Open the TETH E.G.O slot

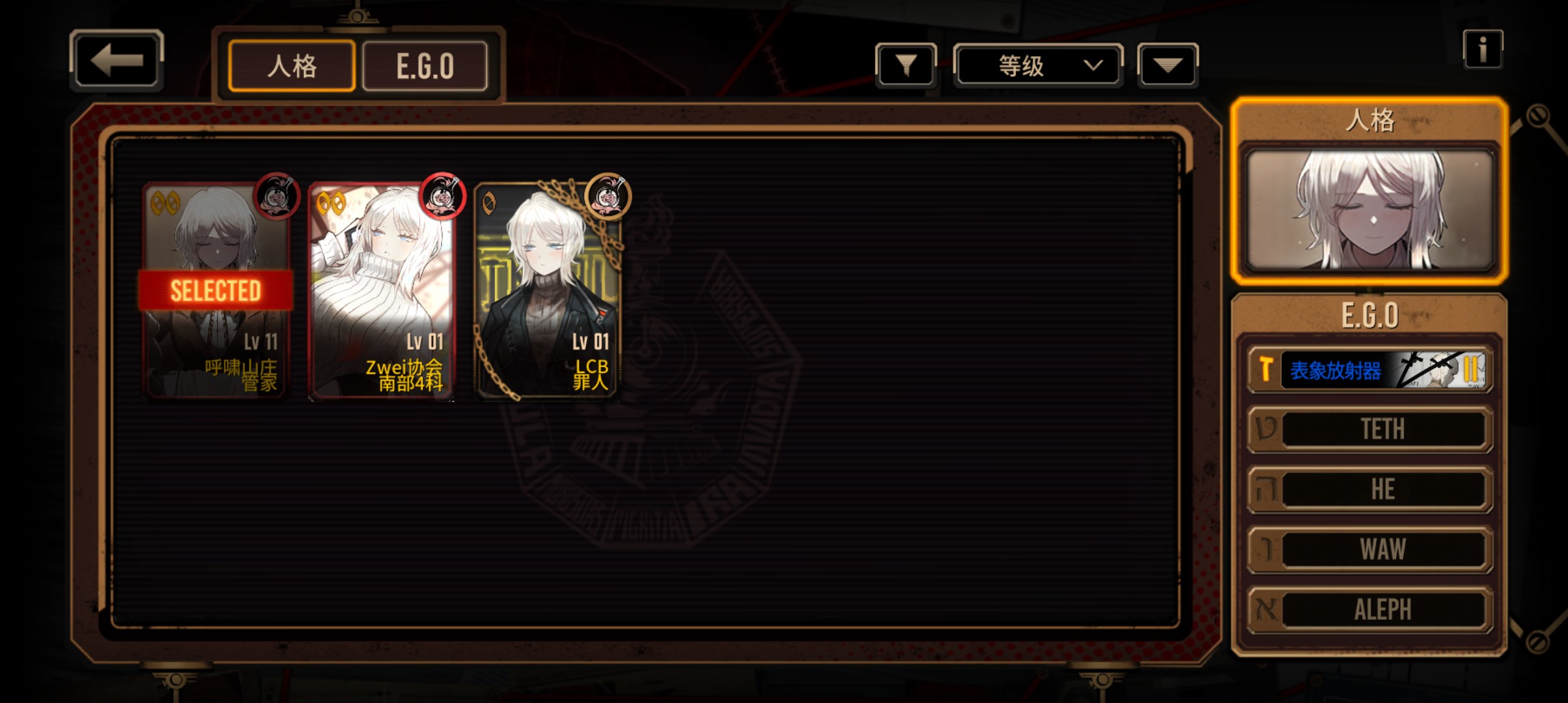[1370, 429]
